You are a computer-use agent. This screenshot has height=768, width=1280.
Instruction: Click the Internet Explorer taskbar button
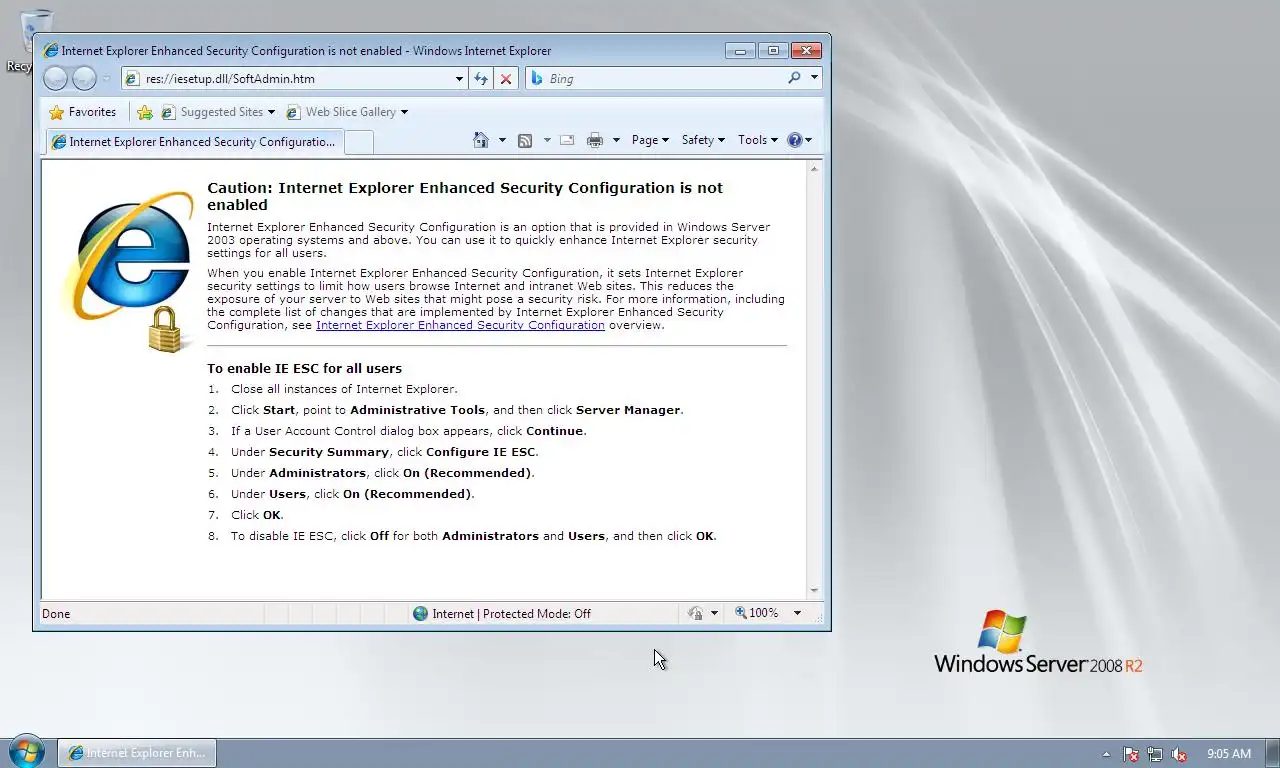point(136,753)
